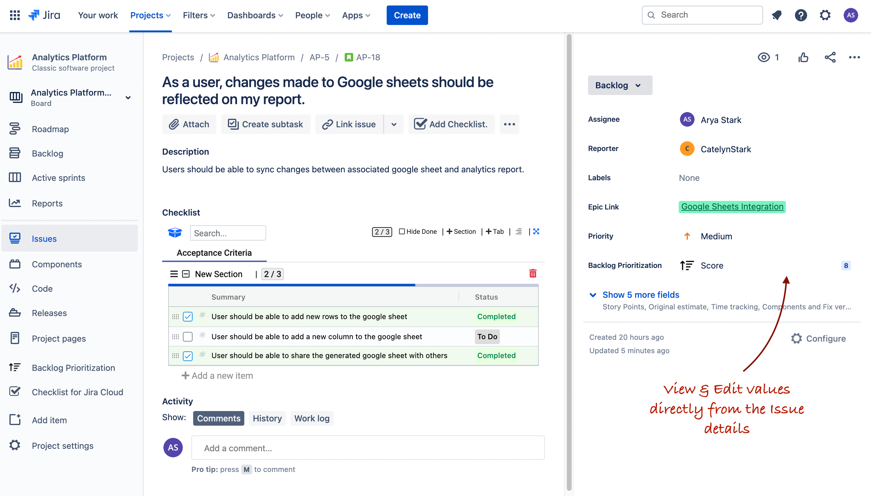Click the Add a comment field
The height and width of the screenshot is (496, 871).
click(x=367, y=448)
